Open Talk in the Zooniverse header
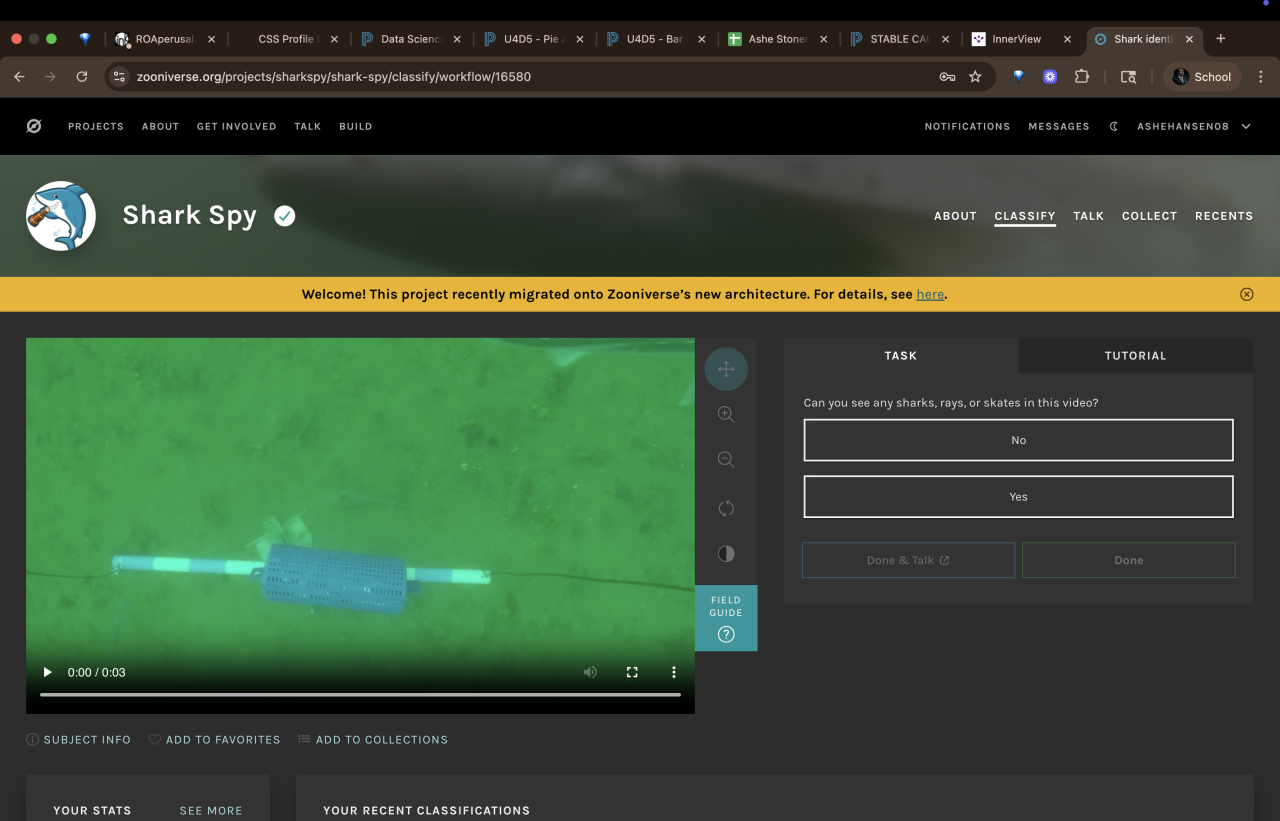The height and width of the screenshot is (821, 1280). pyautogui.click(x=308, y=127)
